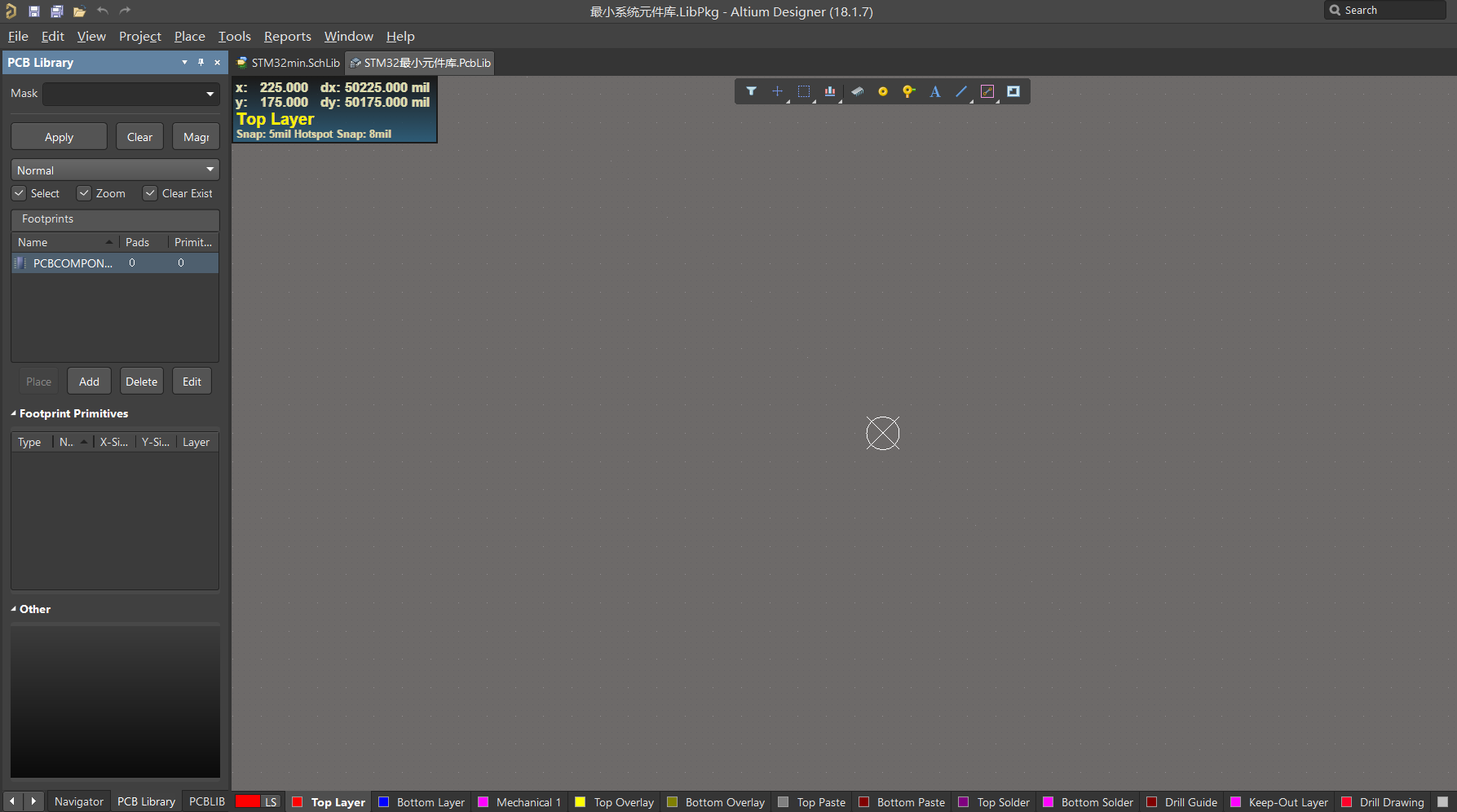The width and height of the screenshot is (1457, 812).
Task: Click the PCBCOMPONENT footprint row icon
Action: click(x=20, y=263)
